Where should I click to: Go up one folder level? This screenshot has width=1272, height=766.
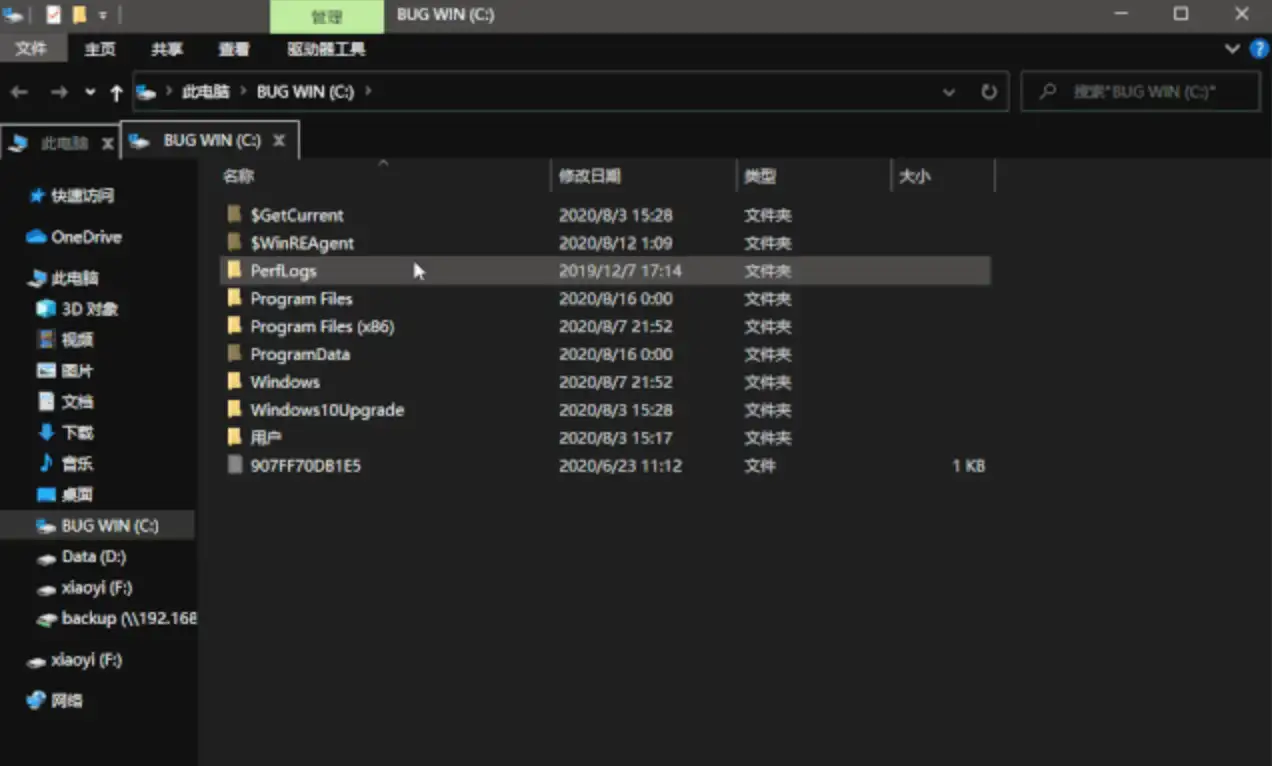tap(116, 92)
